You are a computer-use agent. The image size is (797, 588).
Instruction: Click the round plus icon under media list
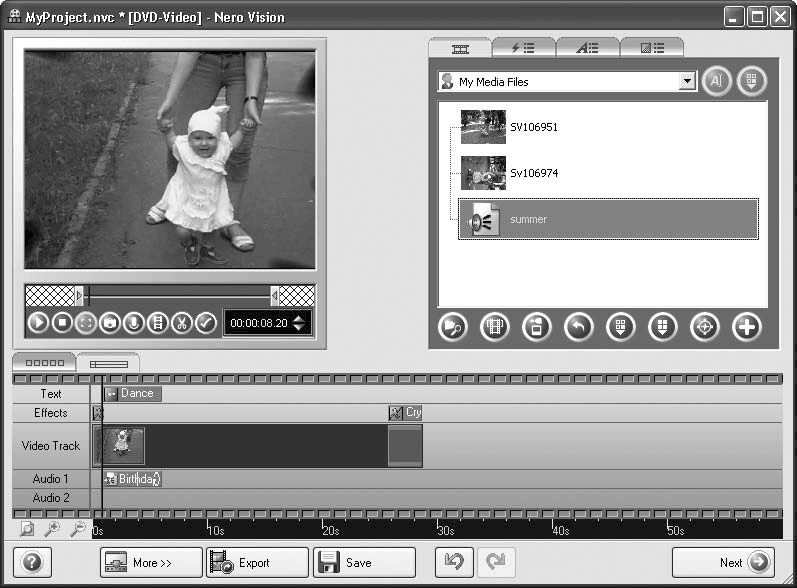point(746,327)
